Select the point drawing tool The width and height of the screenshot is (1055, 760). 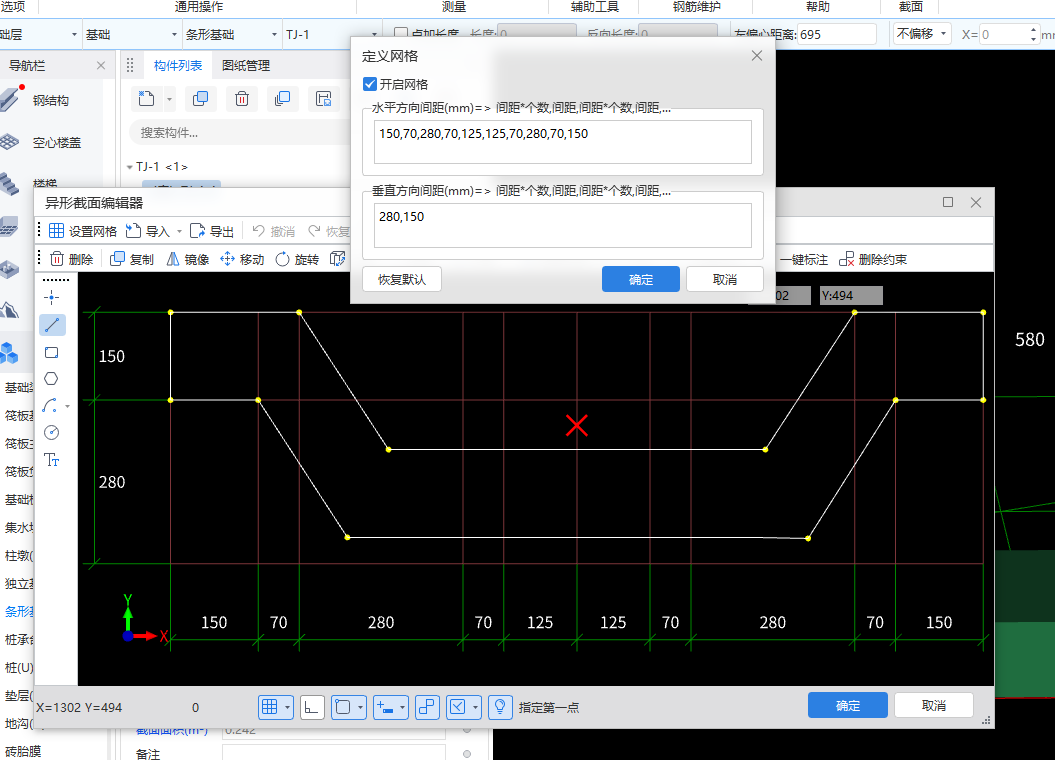52,297
